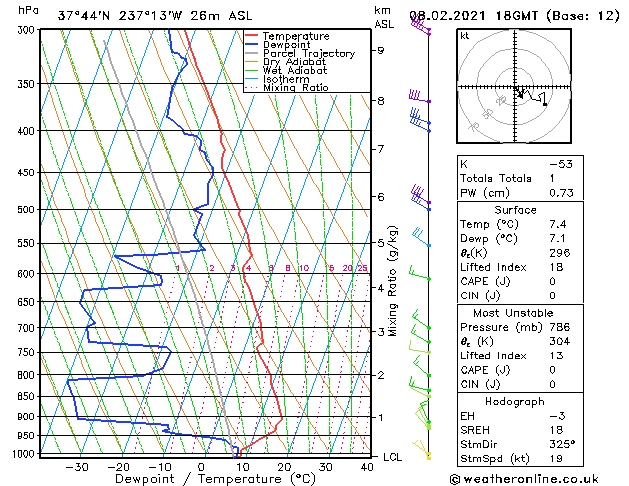629x486 pixels.
Task: Click the hPa axis unit label
Action: pos(28,10)
